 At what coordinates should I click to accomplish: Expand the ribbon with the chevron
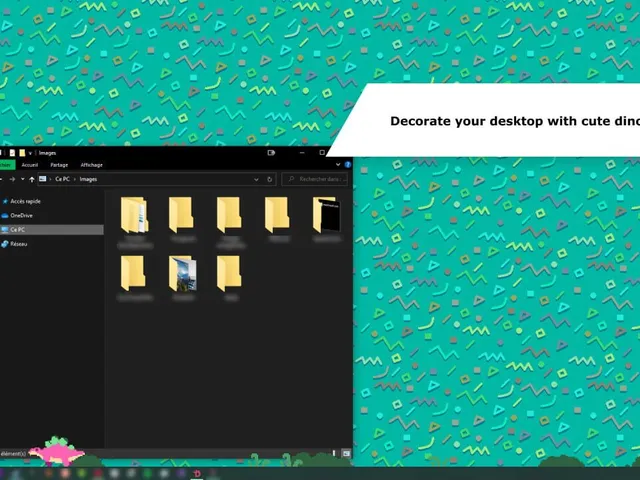point(338,164)
